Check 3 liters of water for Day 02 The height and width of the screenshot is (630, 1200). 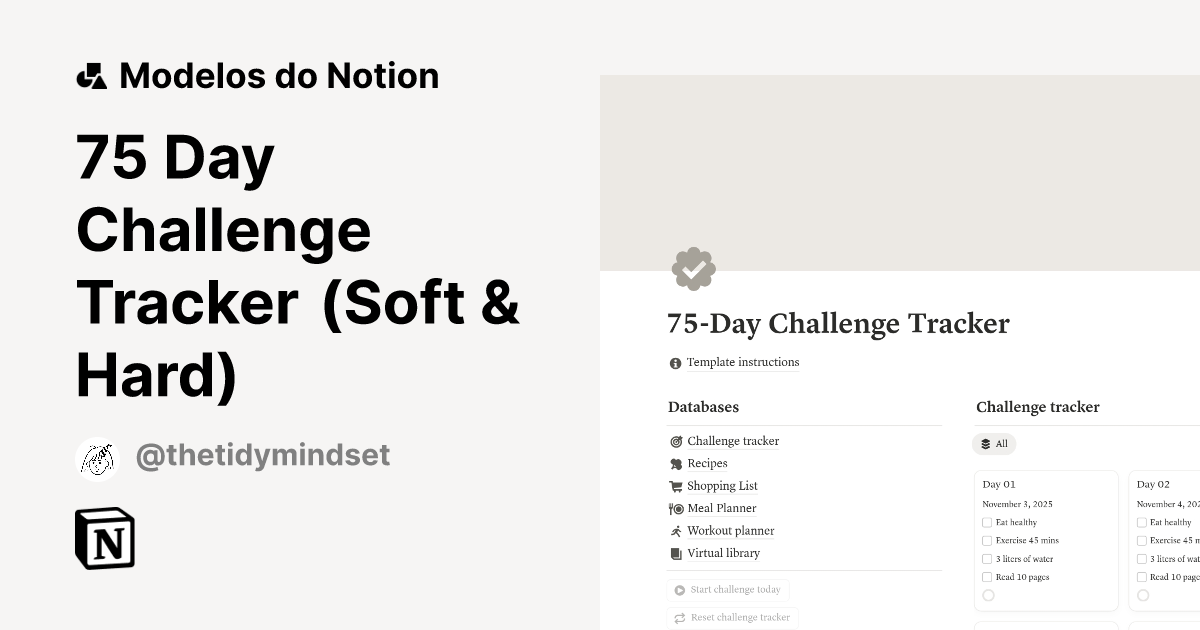pyautogui.click(x=1141, y=559)
